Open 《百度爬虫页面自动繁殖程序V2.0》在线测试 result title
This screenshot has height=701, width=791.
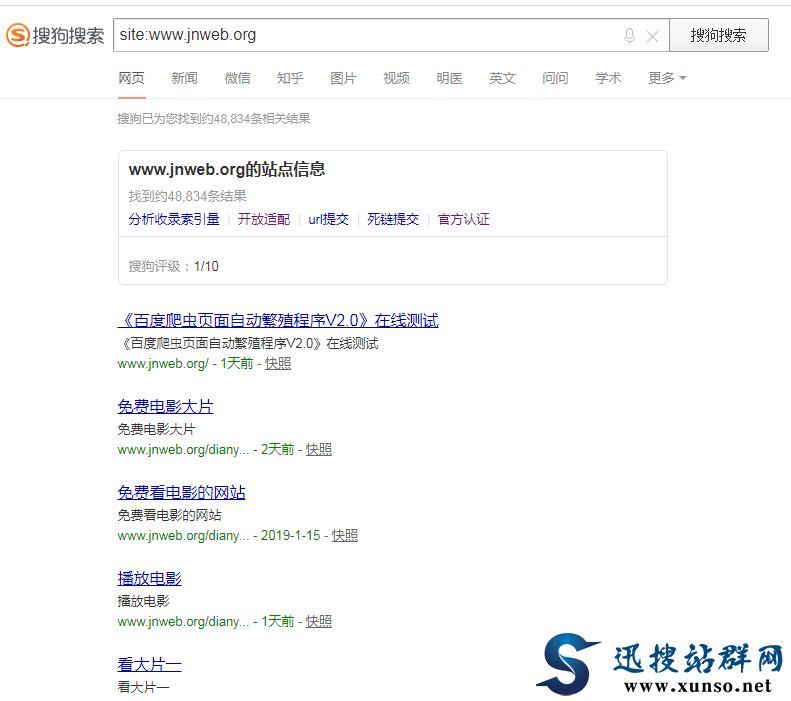point(278,320)
